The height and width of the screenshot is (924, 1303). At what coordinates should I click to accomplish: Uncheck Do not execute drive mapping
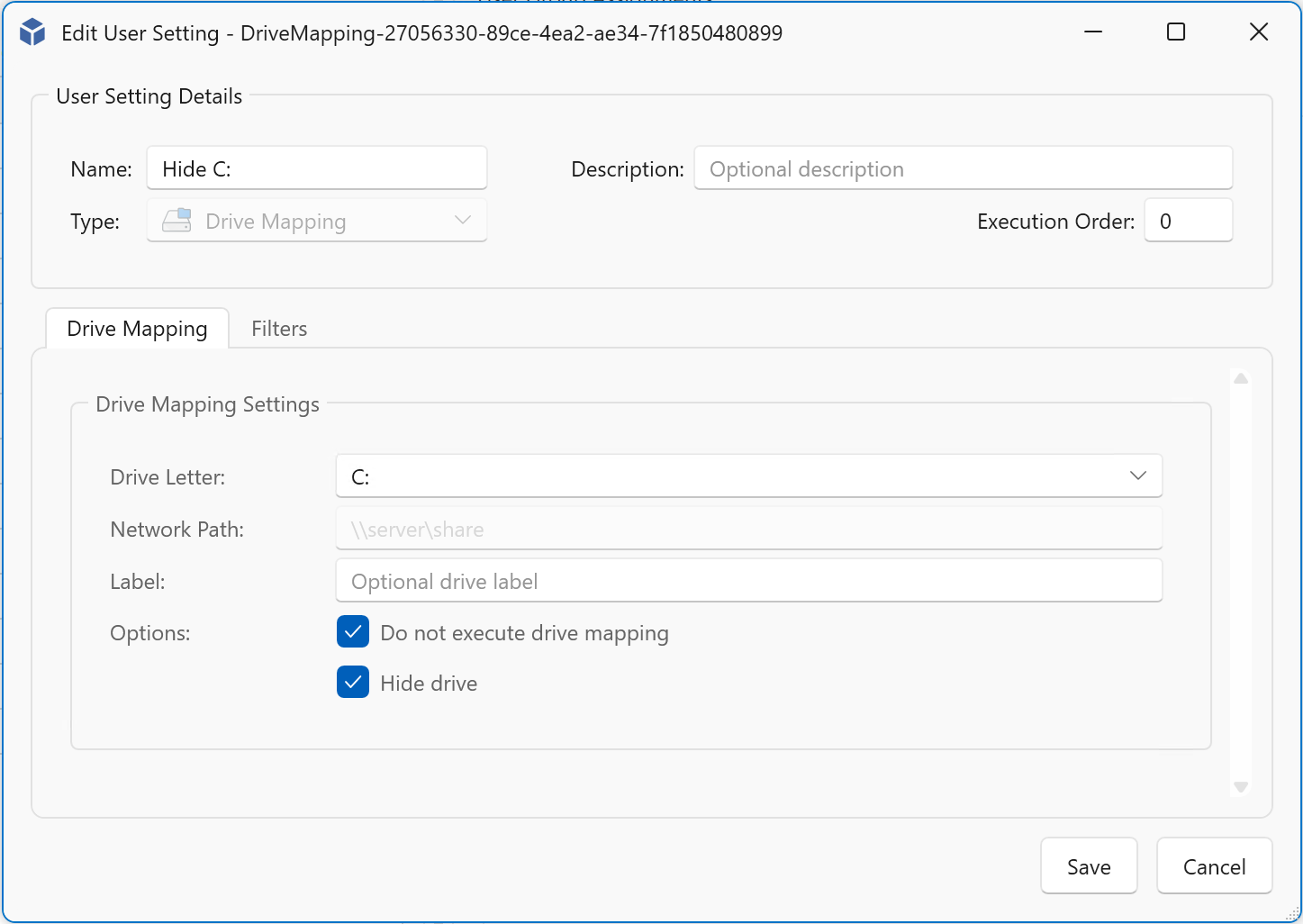tap(353, 632)
